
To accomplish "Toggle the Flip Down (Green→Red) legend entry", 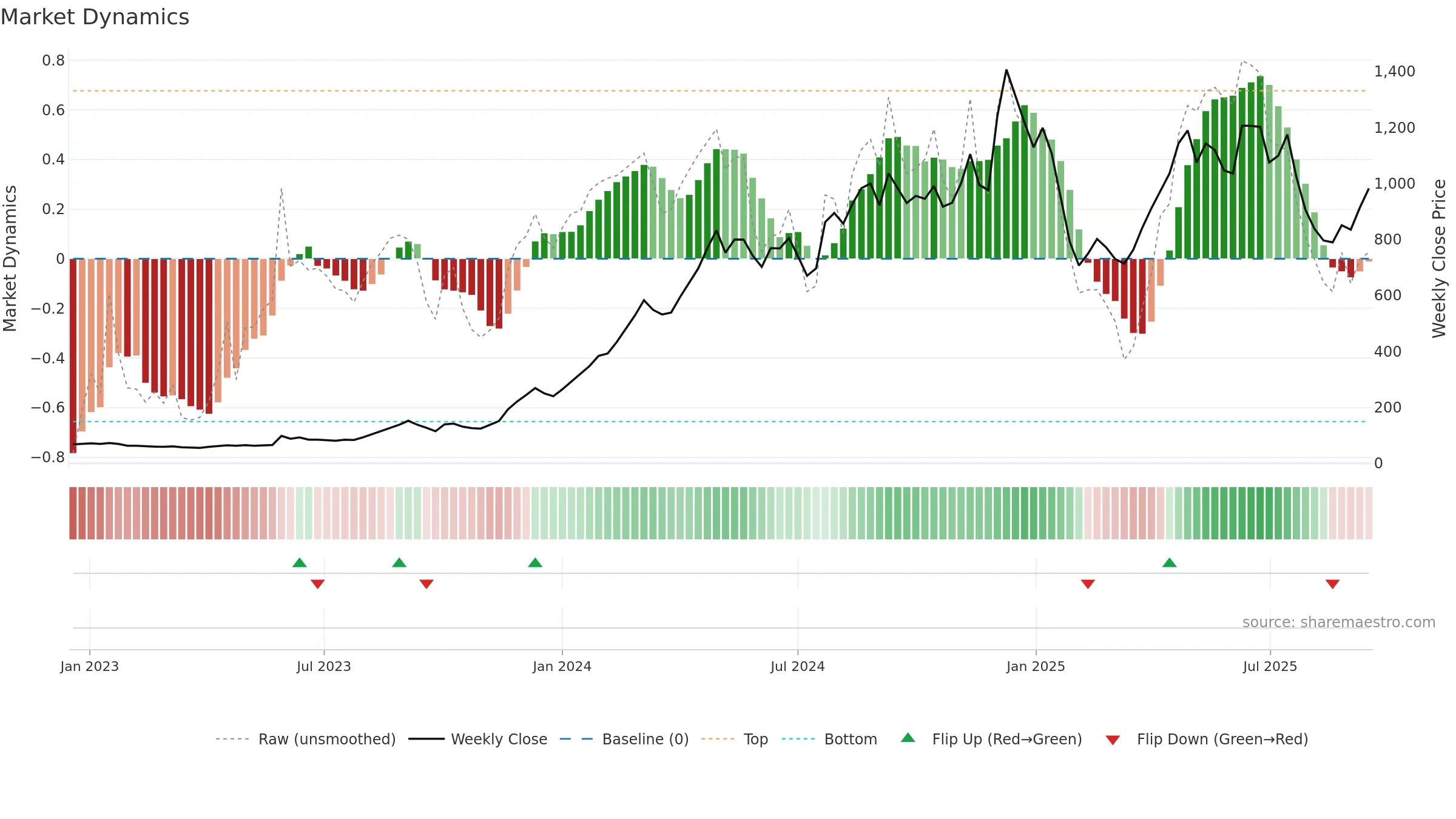I will 1206,739.
